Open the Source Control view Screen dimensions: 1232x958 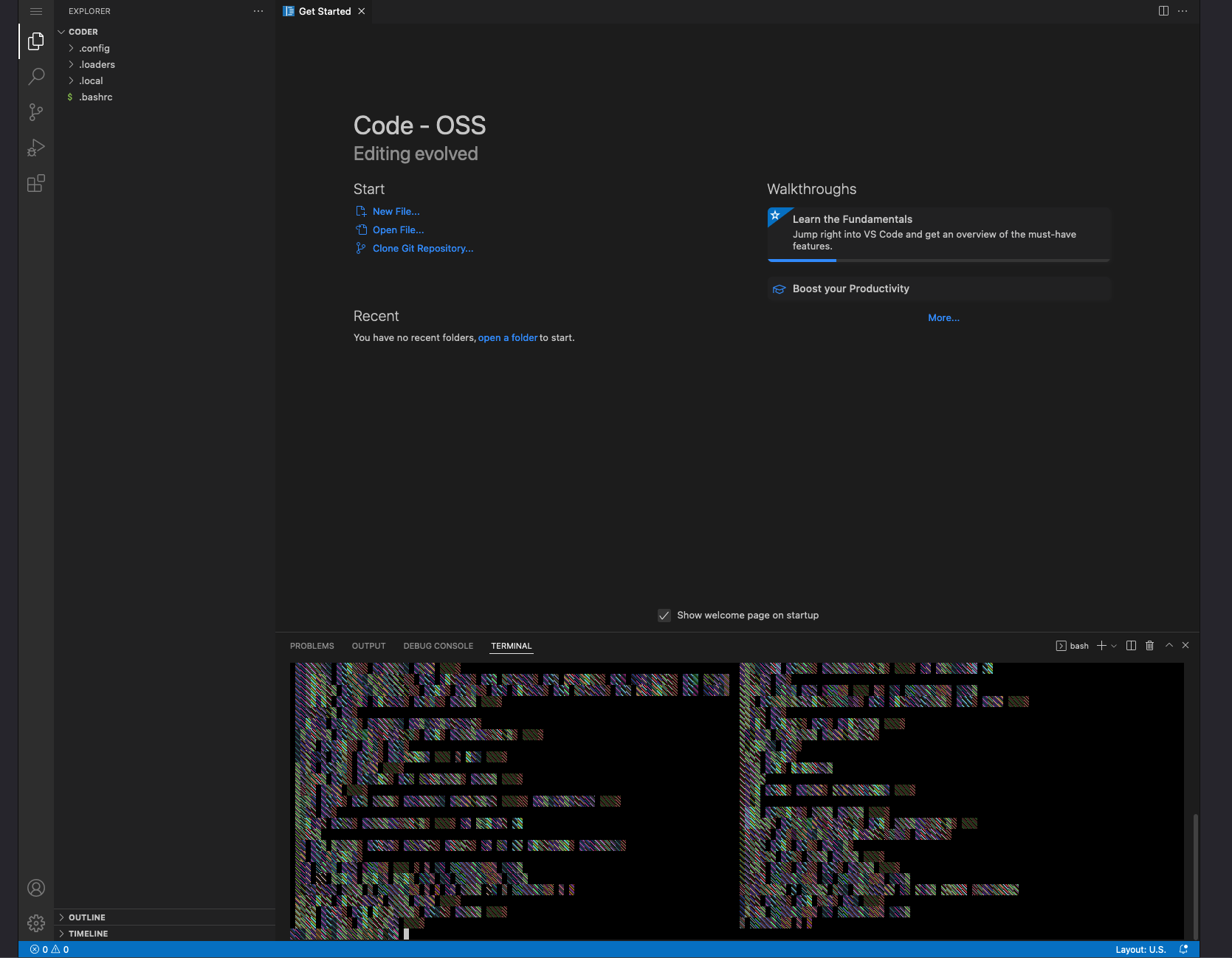point(36,111)
